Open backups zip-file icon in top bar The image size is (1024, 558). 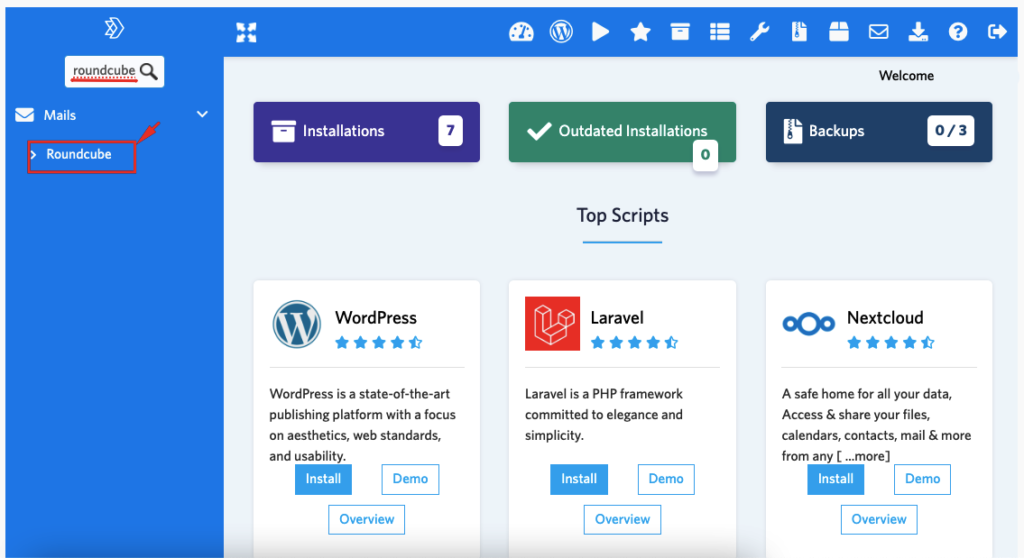799,31
